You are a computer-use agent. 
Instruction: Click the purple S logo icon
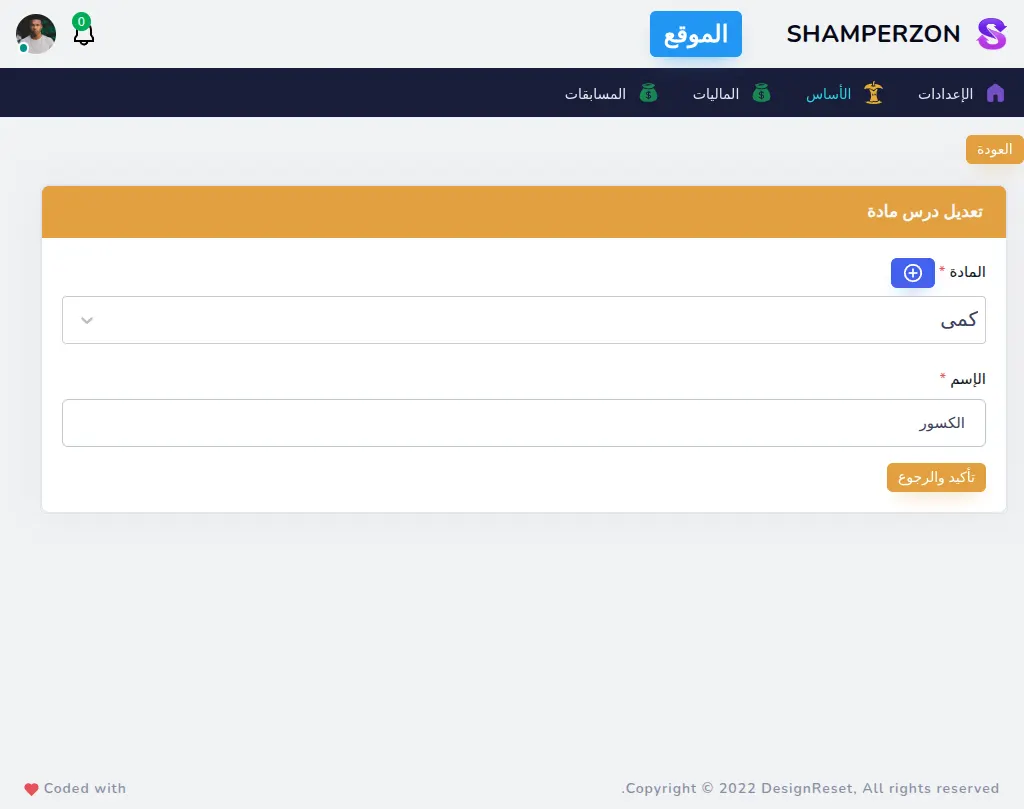(990, 34)
